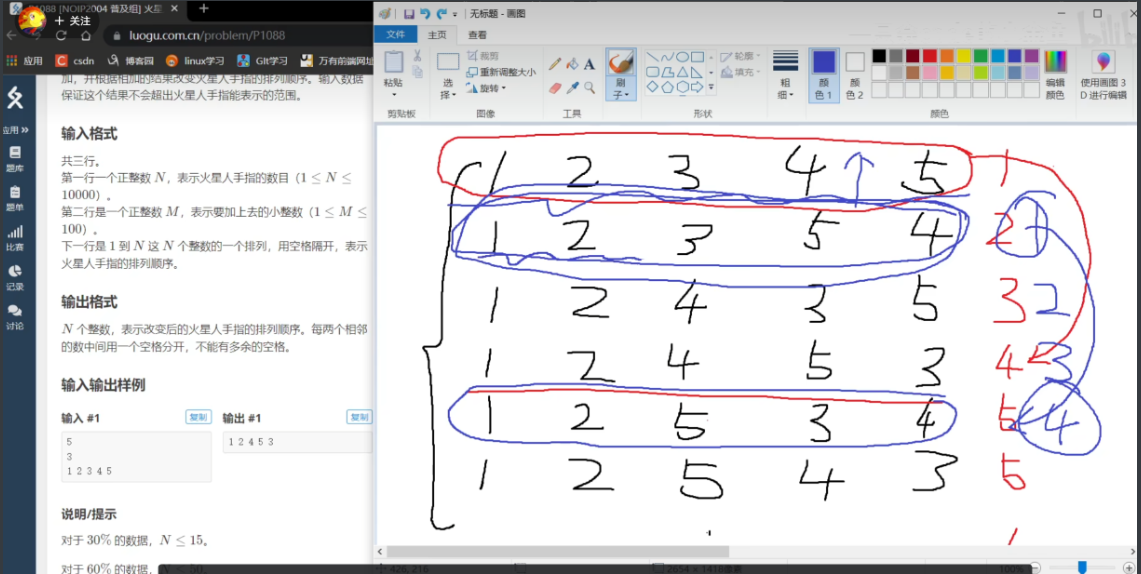
Task: Click the Copy icon below scissors
Action: click(418, 71)
